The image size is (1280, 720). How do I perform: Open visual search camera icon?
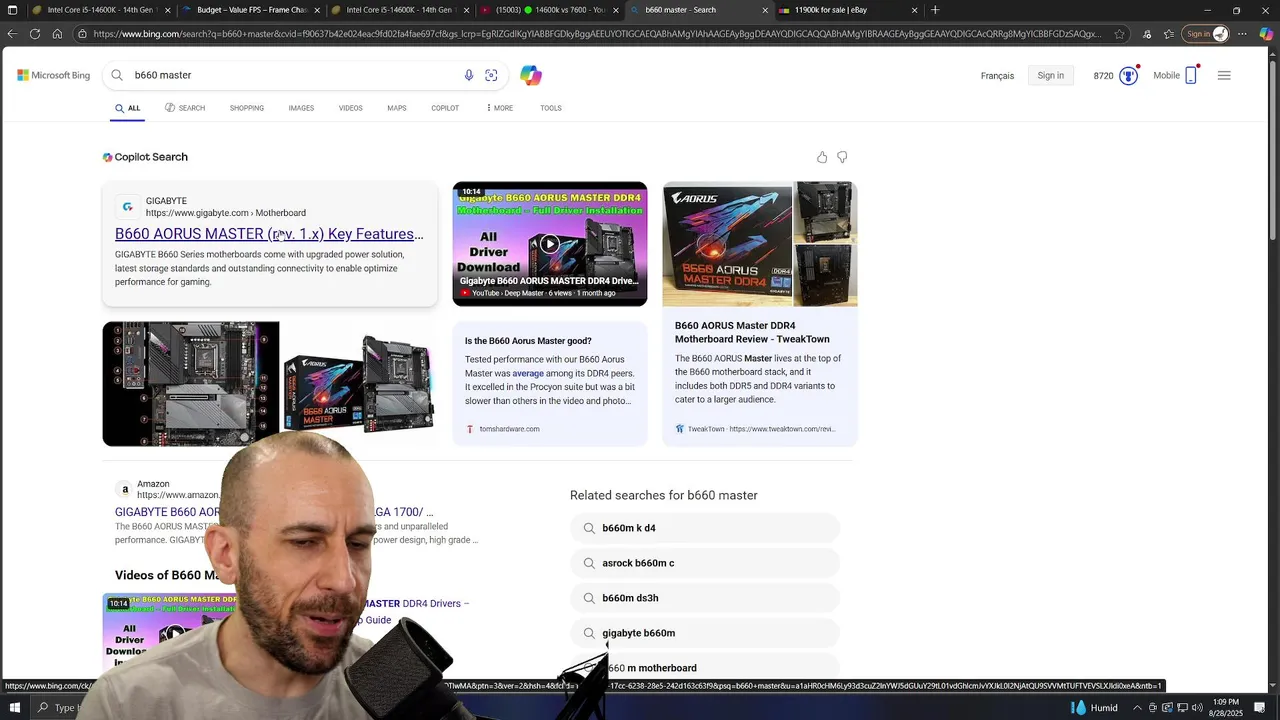(491, 75)
